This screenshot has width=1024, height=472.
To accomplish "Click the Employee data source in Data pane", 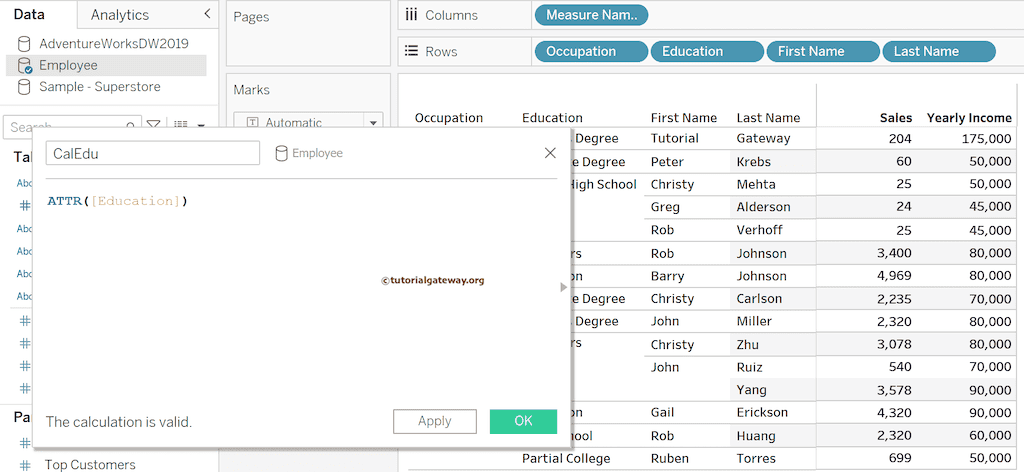I will click(x=68, y=65).
